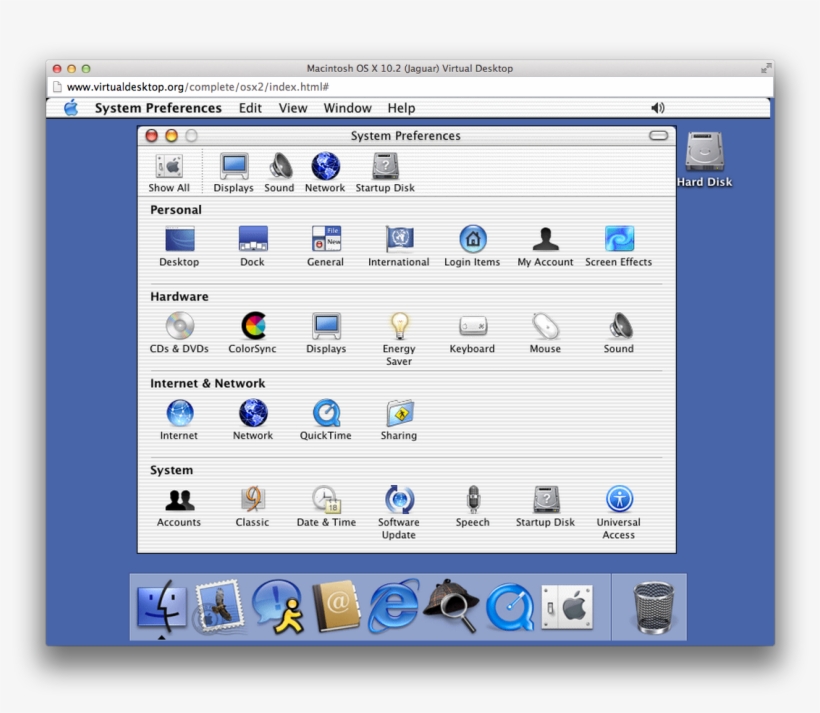
Task: Open International preferences
Action: click(x=398, y=241)
